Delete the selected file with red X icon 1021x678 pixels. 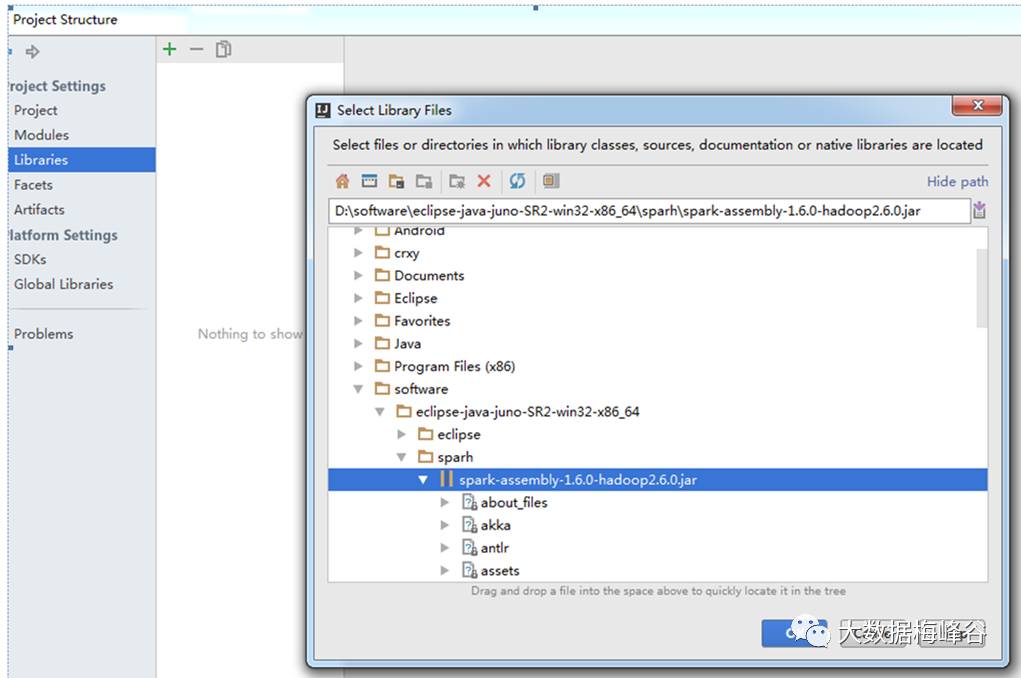click(484, 181)
